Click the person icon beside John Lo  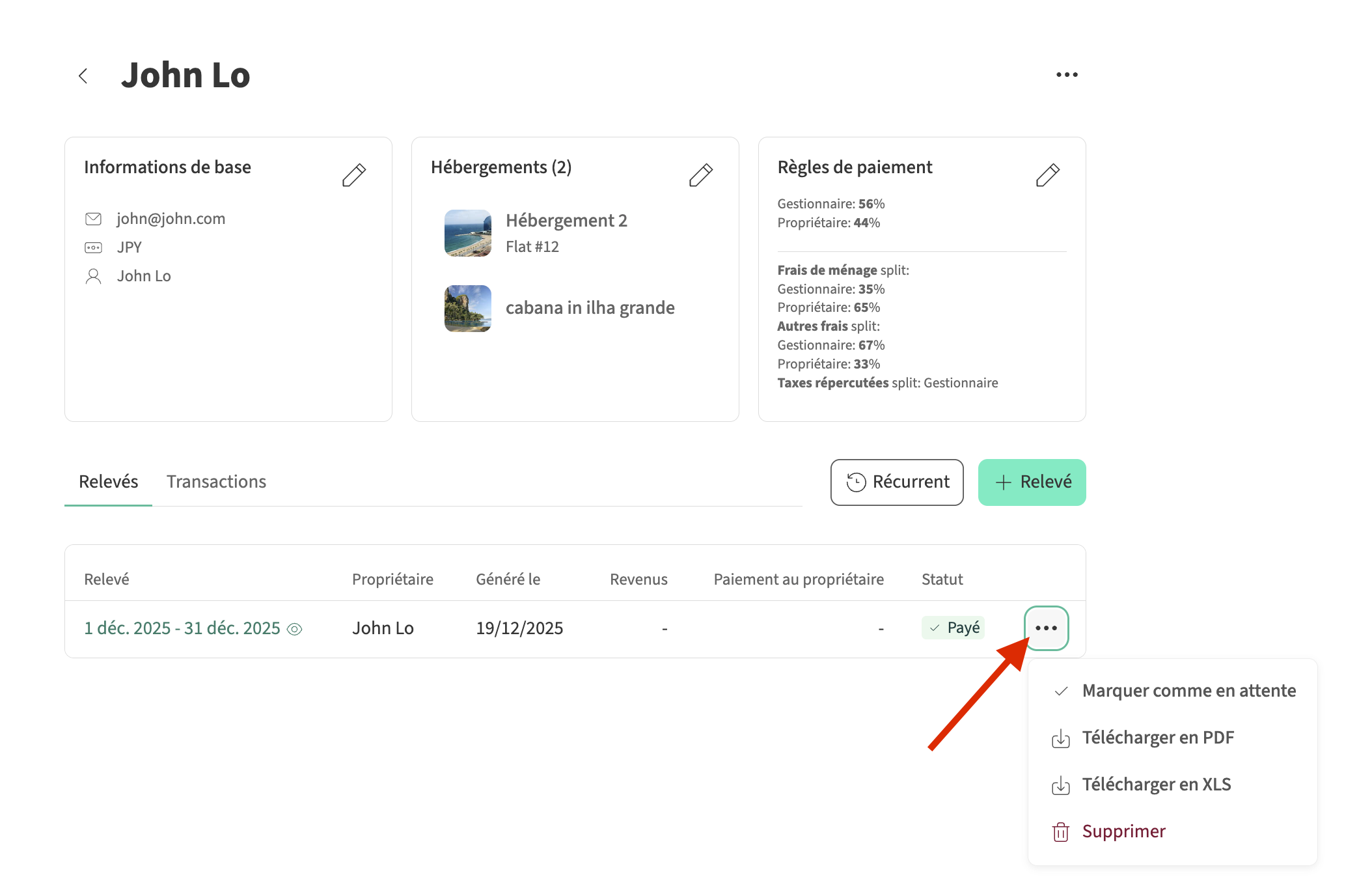tap(94, 276)
